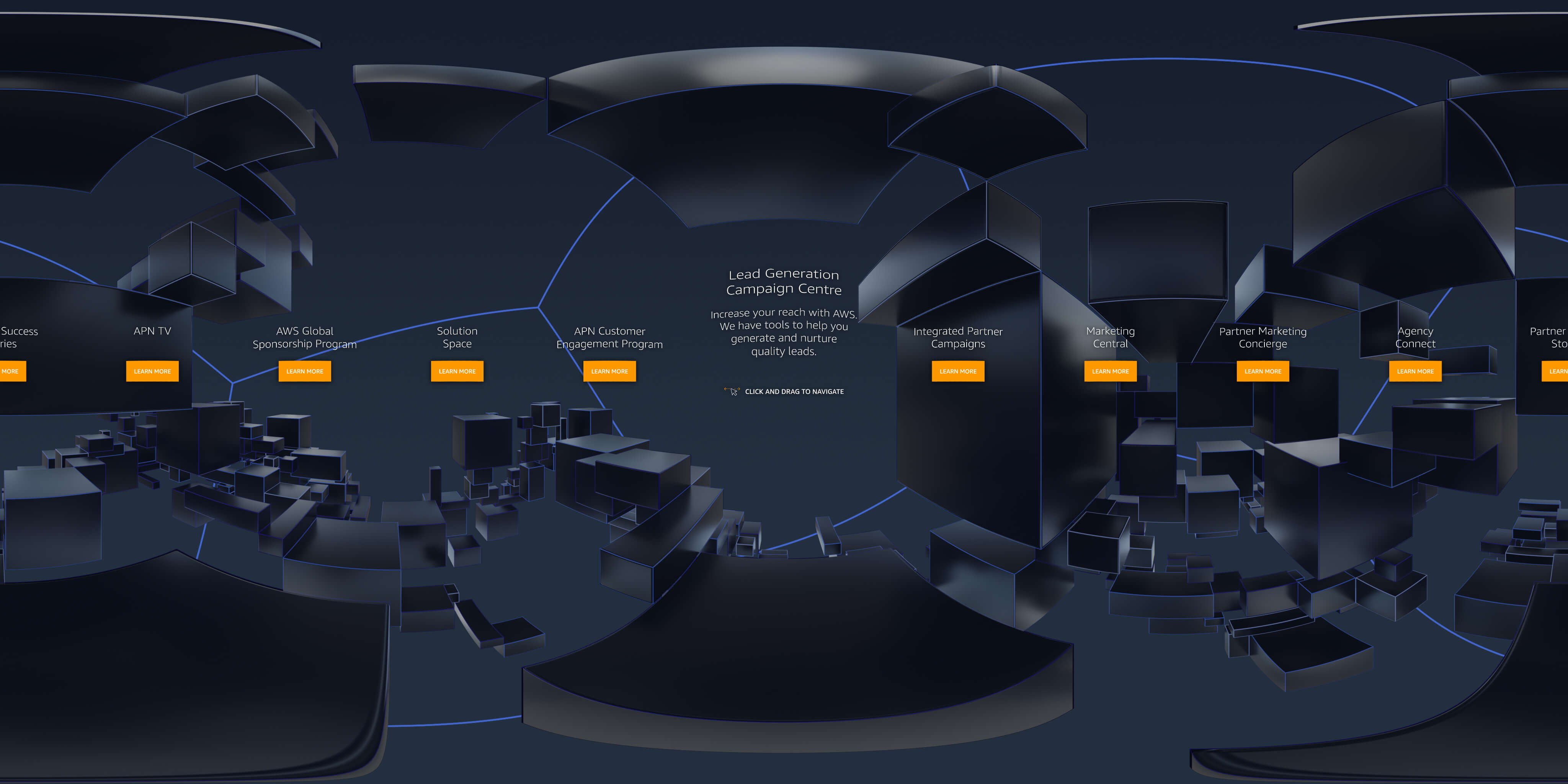Click Learn More for Solution Space
1568x784 pixels.
457,371
